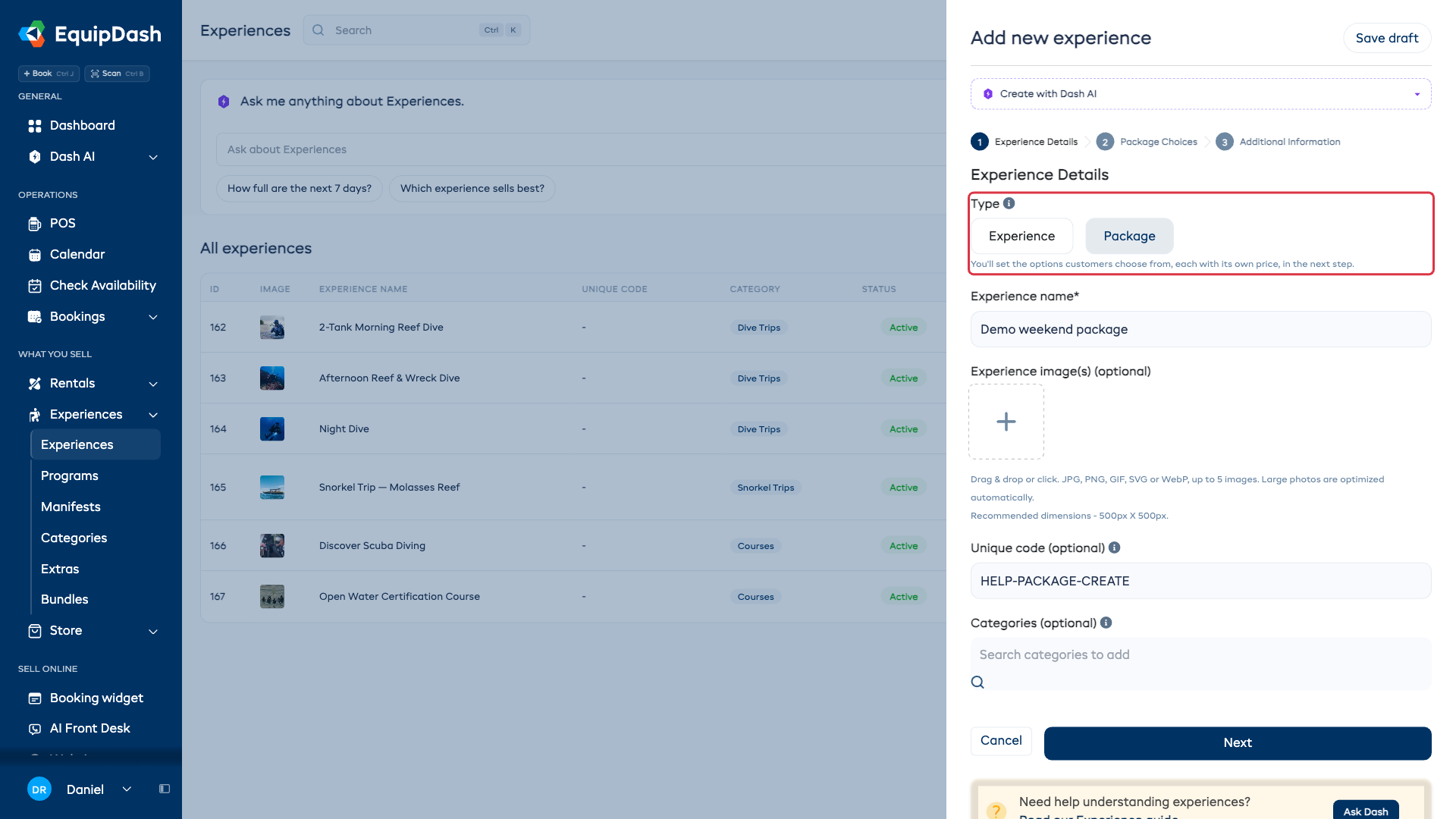
Task: Click the Dash AI icon beside Ask me anything
Action: pyautogui.click(x=224, y=102)
